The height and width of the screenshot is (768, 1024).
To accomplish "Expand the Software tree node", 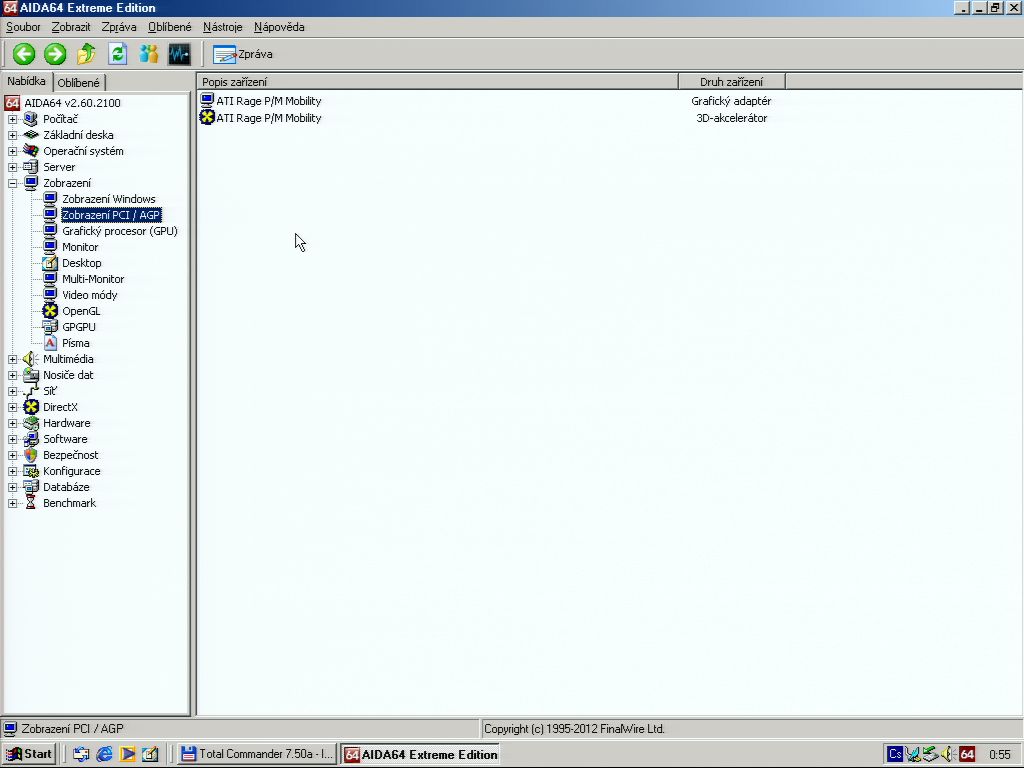I will pyautogui.click(x=12, y=439).
